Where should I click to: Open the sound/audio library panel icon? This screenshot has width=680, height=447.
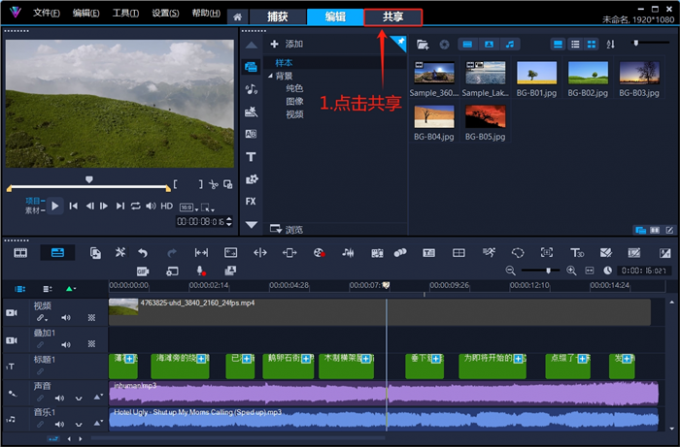coord(251,89)
